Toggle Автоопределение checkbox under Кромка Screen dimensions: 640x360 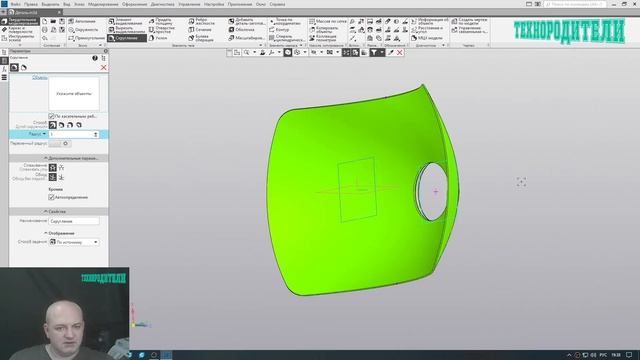coord(51,198)
